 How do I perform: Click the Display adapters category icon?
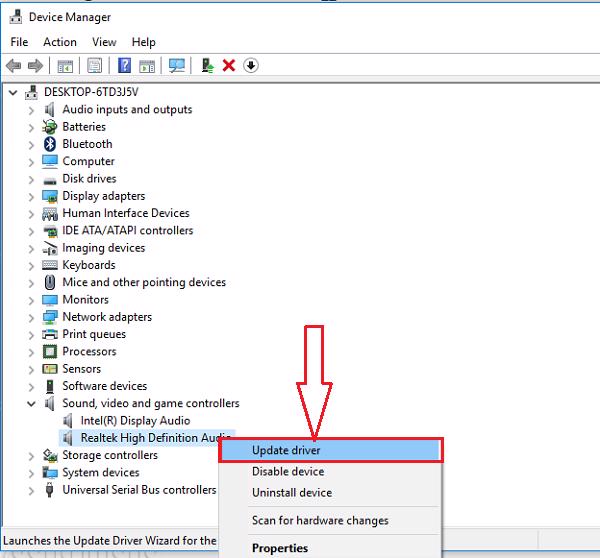50,196
